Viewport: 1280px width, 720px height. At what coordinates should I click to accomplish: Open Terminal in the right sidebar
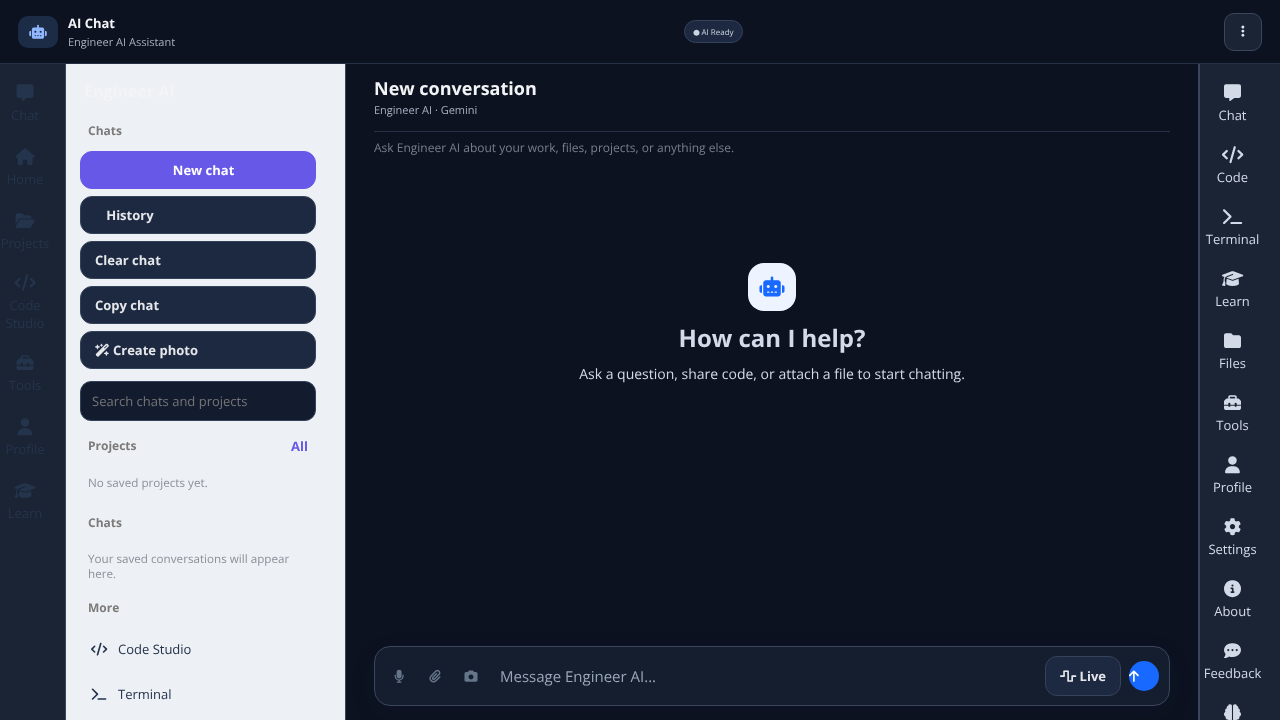pyautogui.click(x=1232, y=227)
